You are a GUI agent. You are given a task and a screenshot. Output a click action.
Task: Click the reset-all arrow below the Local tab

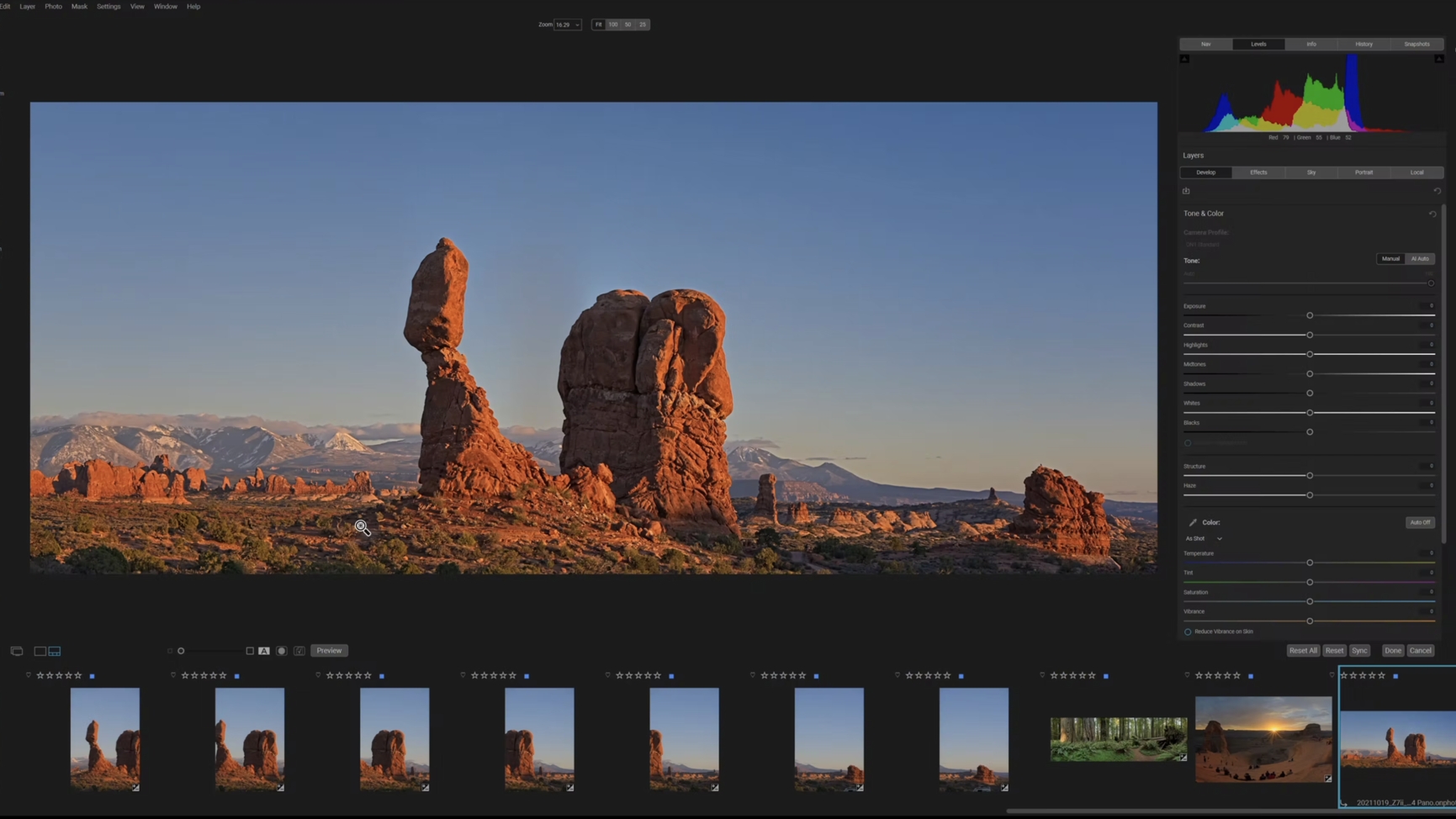coord(1437,191)
